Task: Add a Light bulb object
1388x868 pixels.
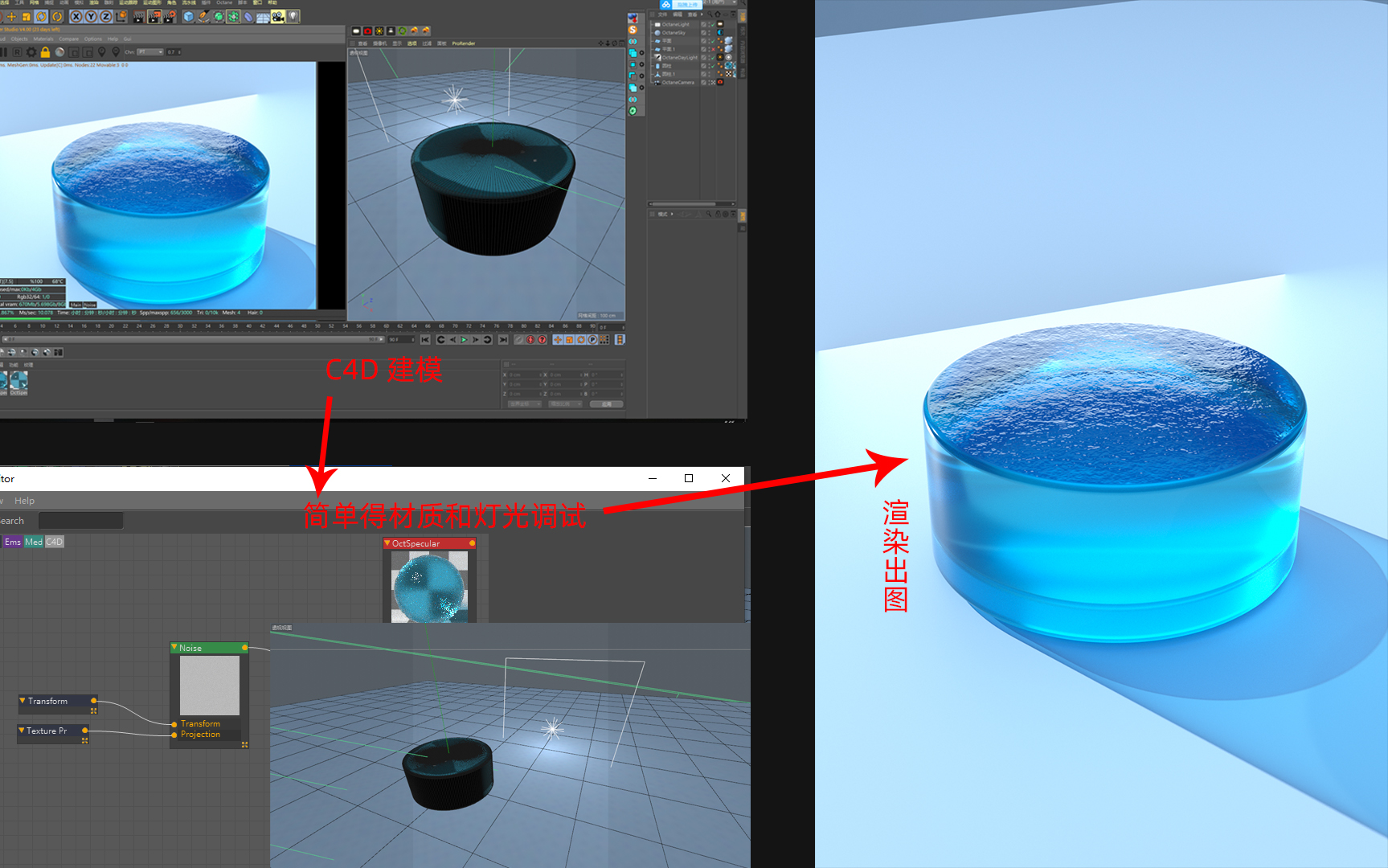Action: 293,16
